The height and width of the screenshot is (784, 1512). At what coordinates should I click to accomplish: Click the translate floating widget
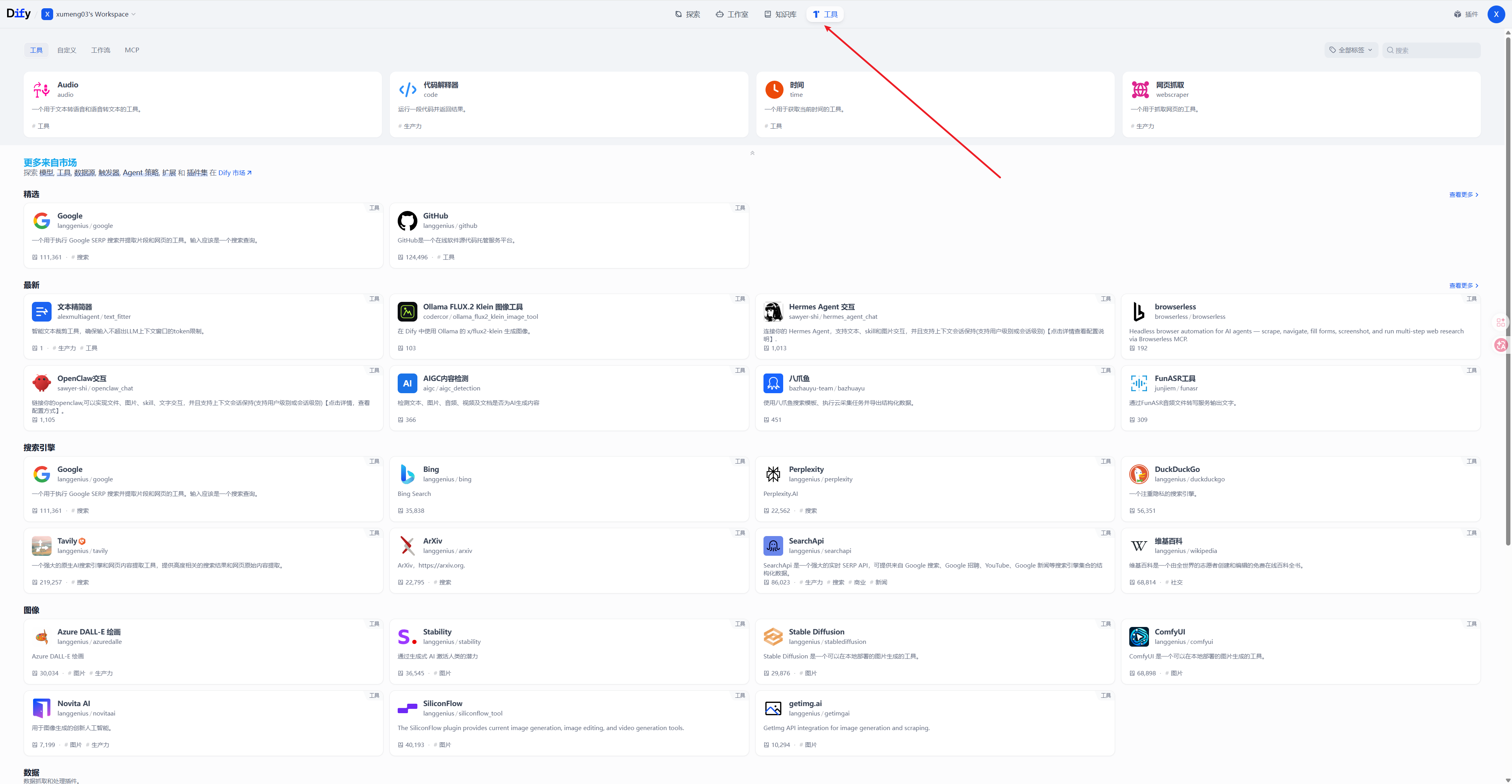pos(1501,345)
